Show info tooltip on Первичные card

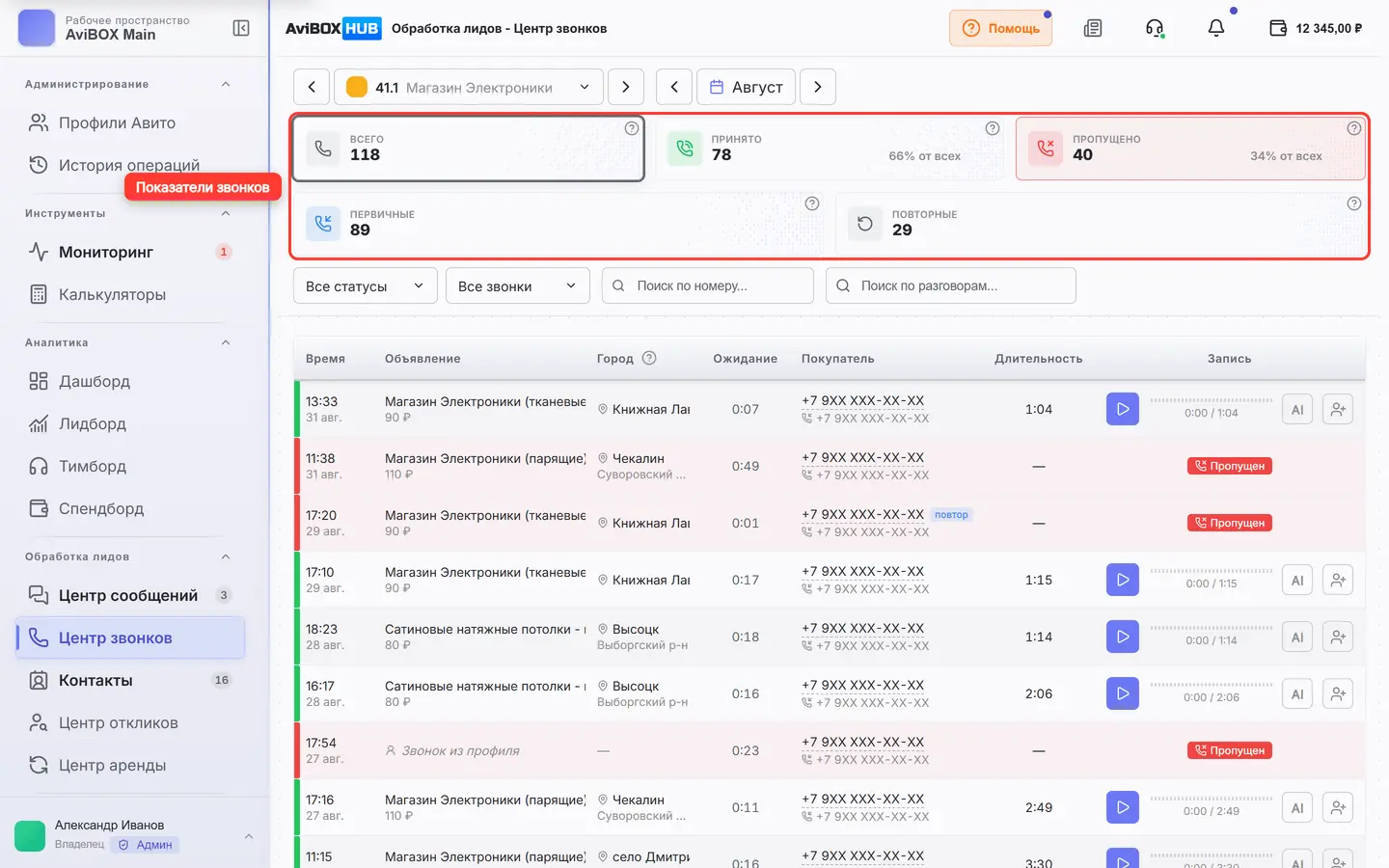pyautogui.click(x=812, y=203)
